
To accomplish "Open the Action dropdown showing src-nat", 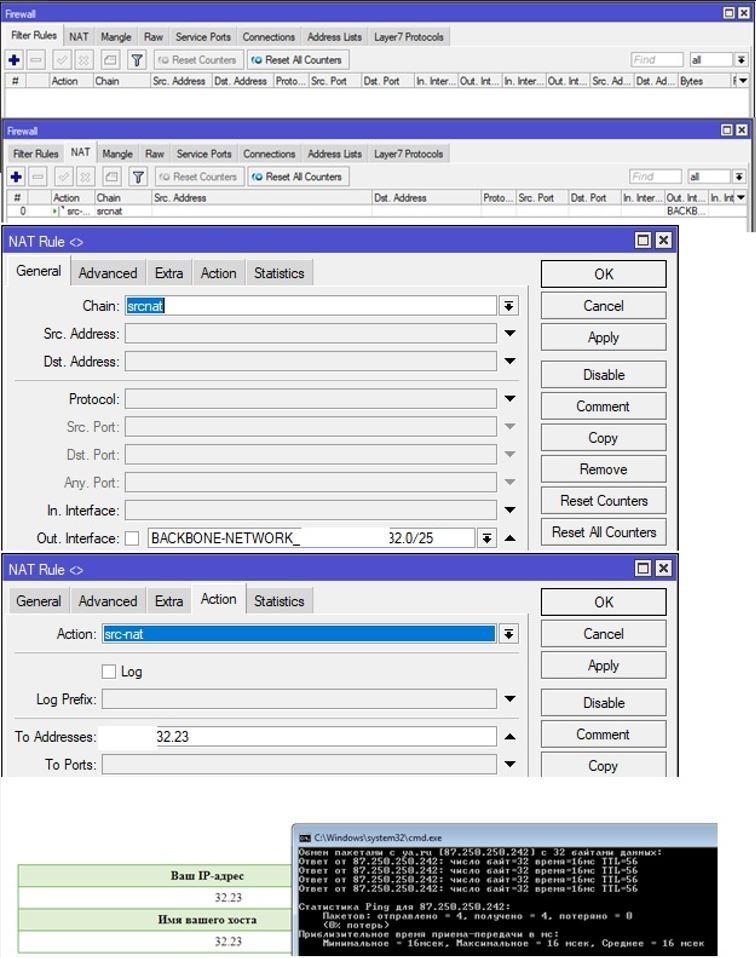I will point(509,634).
